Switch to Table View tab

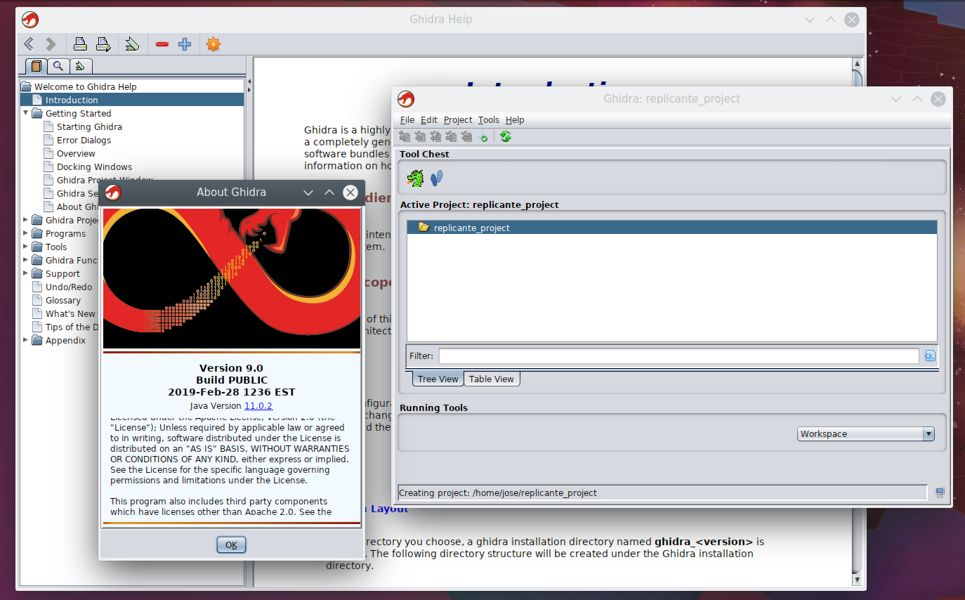point(491,379)
